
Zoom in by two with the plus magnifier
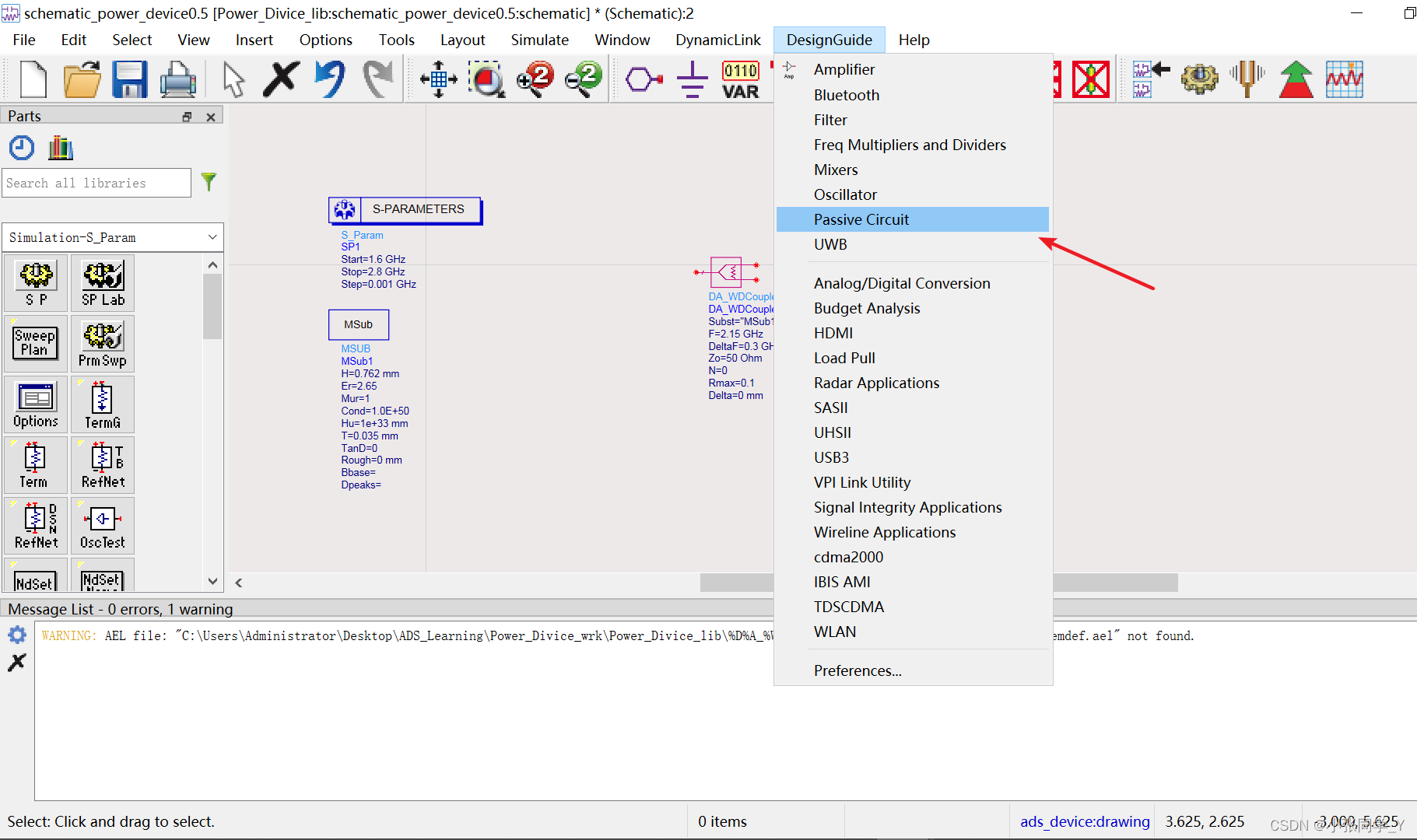(535, 79)
